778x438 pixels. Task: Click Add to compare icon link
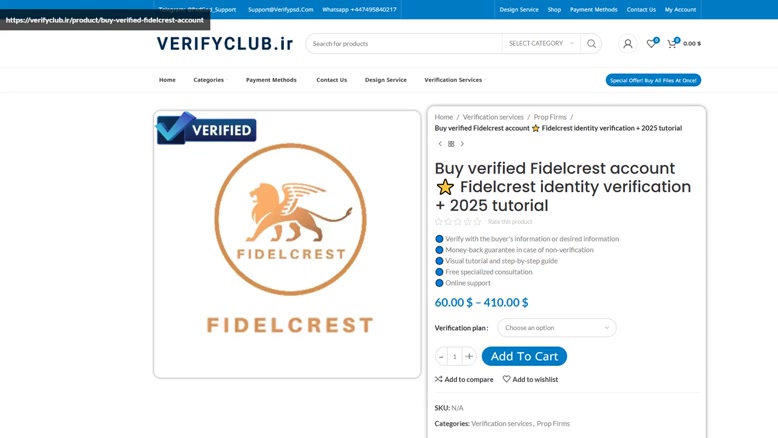click(x=464, y=379)
